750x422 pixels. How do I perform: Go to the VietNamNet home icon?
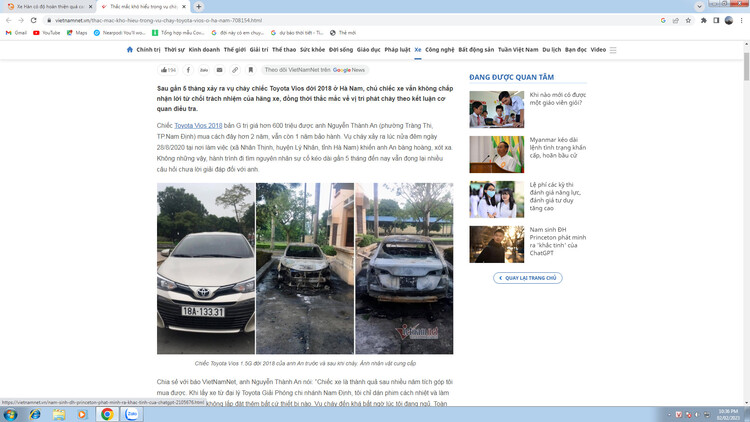[130, 49]
